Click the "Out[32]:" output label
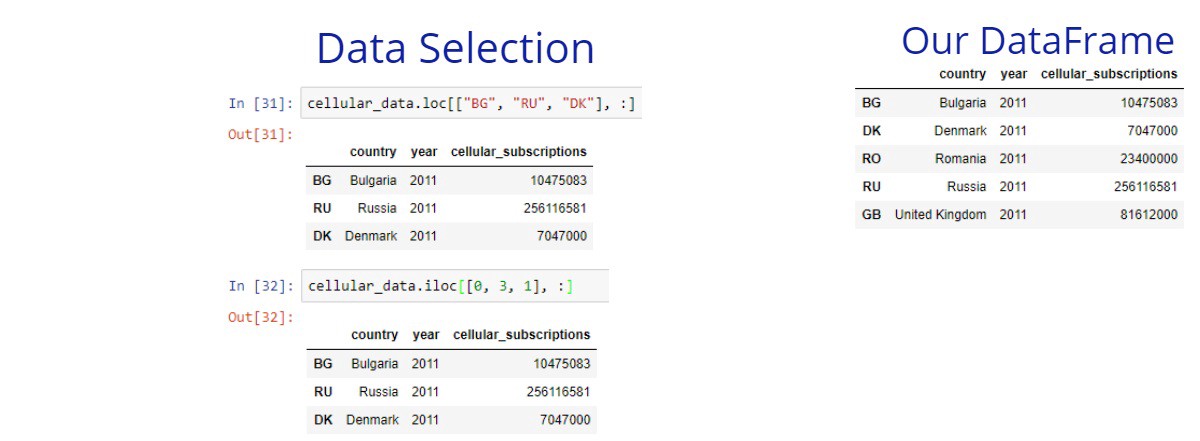The image size is (1200, 441). (x=261, y=317)
